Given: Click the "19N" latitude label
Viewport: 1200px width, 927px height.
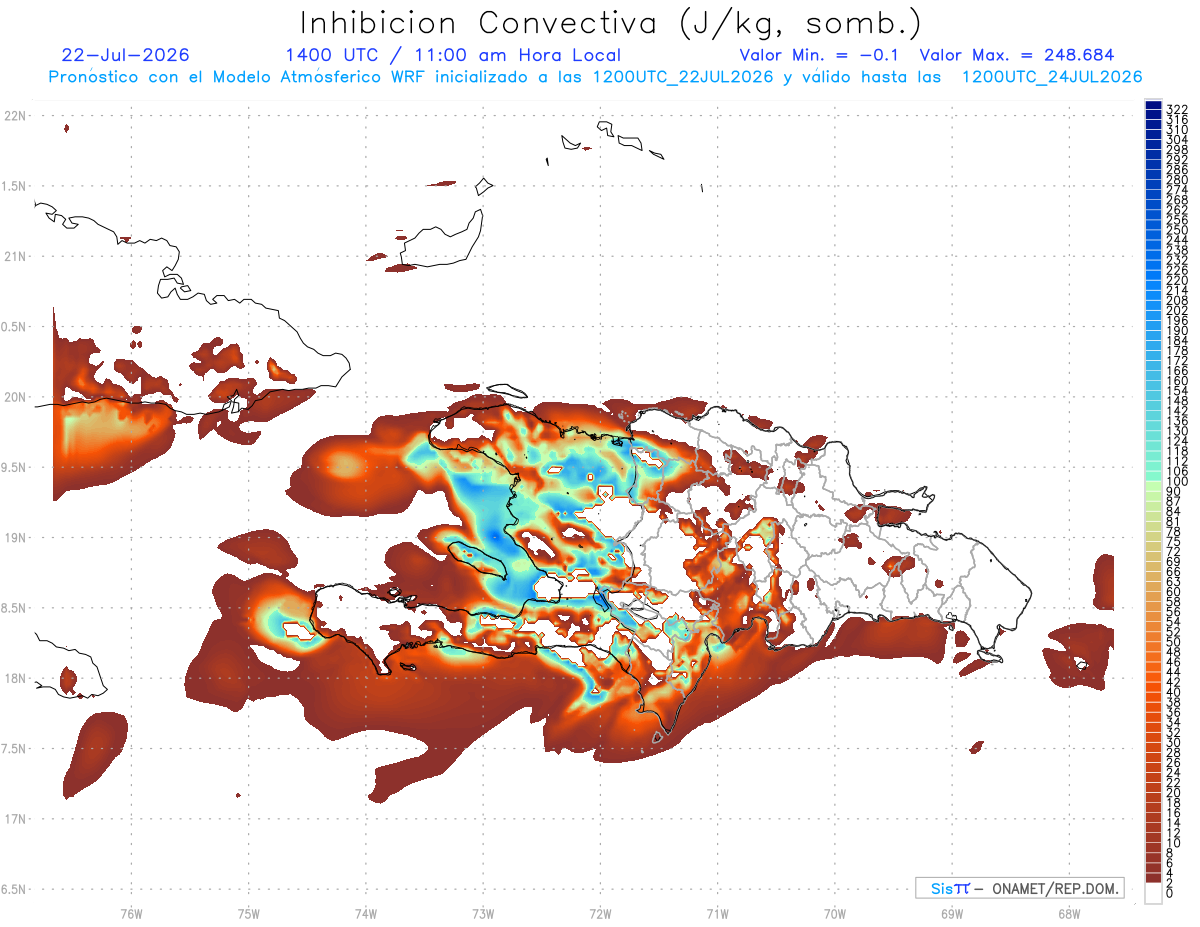Looking at the screenshot, I should pos(15,538).
